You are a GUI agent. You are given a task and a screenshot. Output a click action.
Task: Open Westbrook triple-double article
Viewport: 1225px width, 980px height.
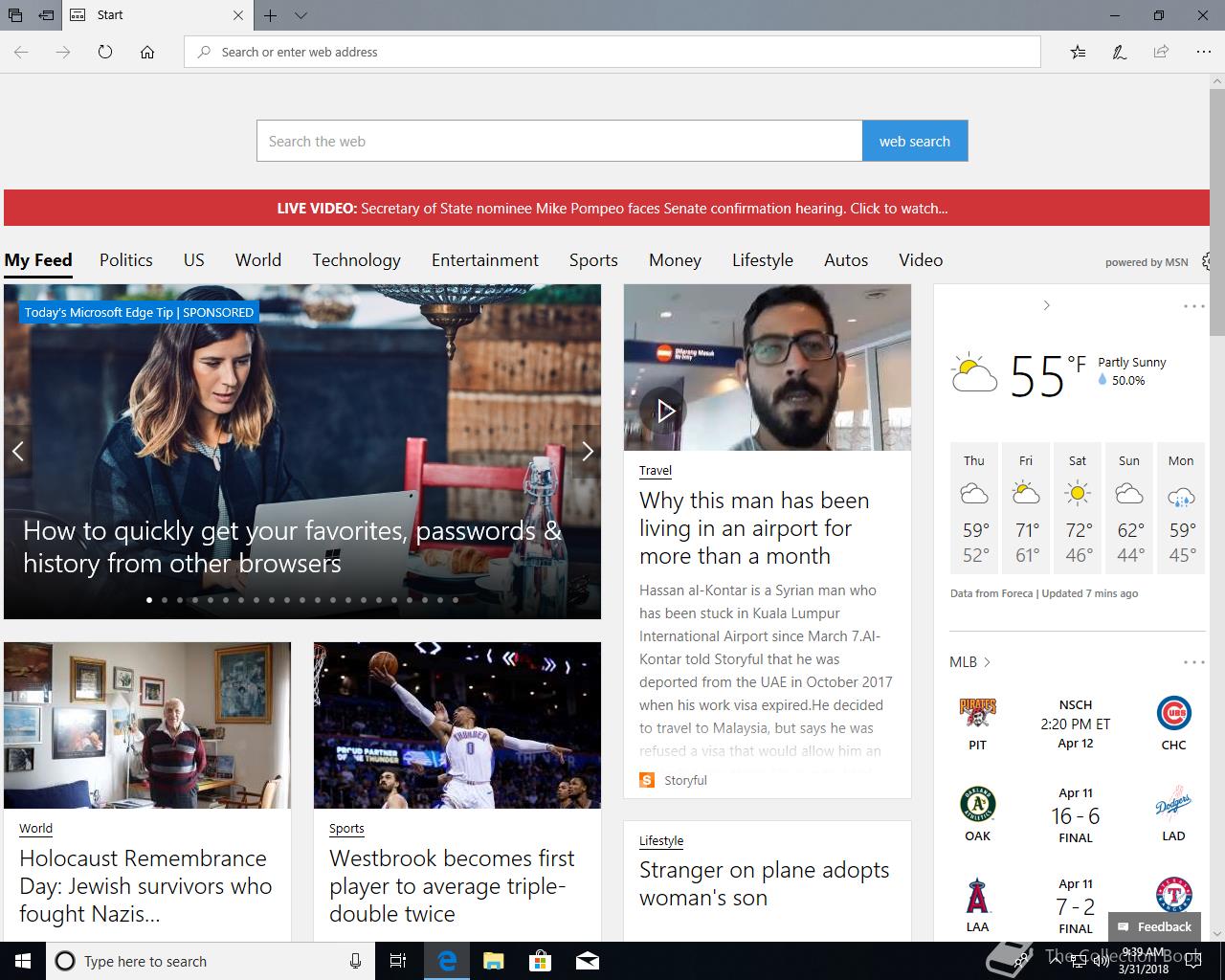coord(452,886)
